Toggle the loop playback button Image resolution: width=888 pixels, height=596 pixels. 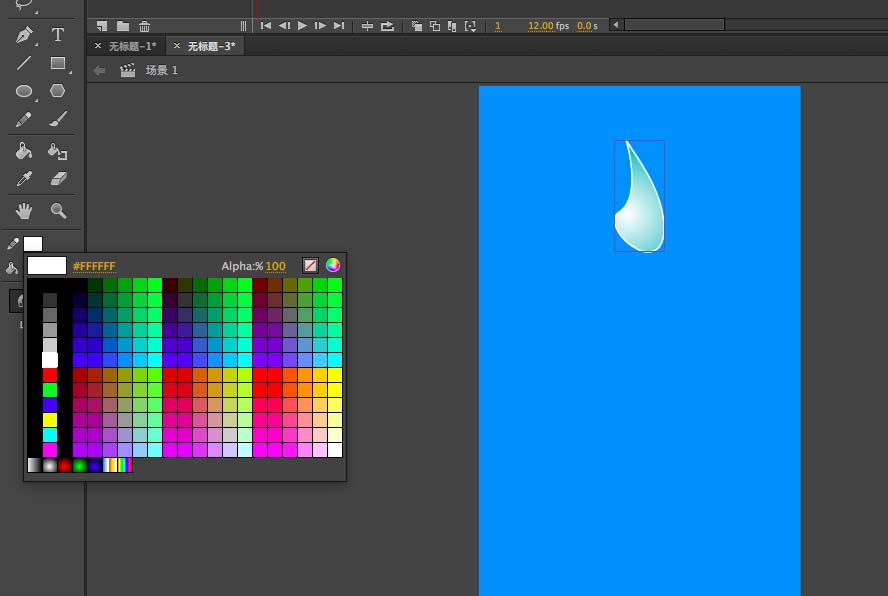[387, 26]
